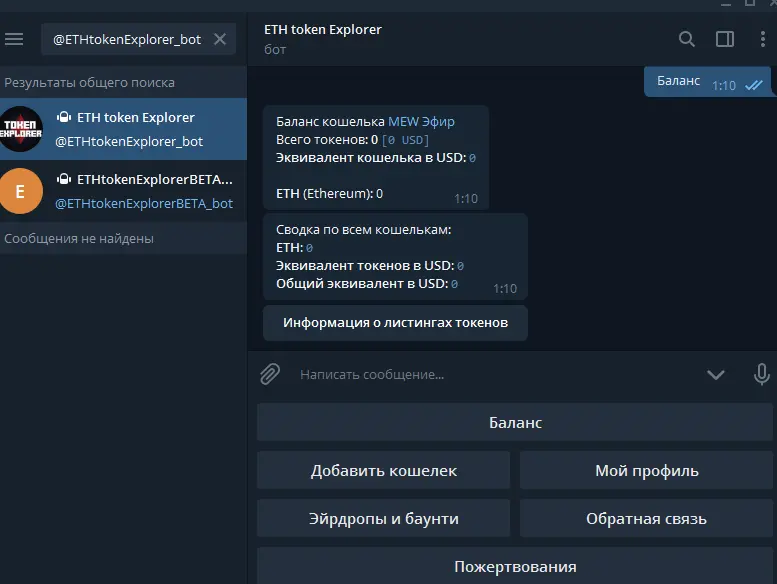
Task: Click the ETH token Explorer chat header title
Action: tap(323, 30)
